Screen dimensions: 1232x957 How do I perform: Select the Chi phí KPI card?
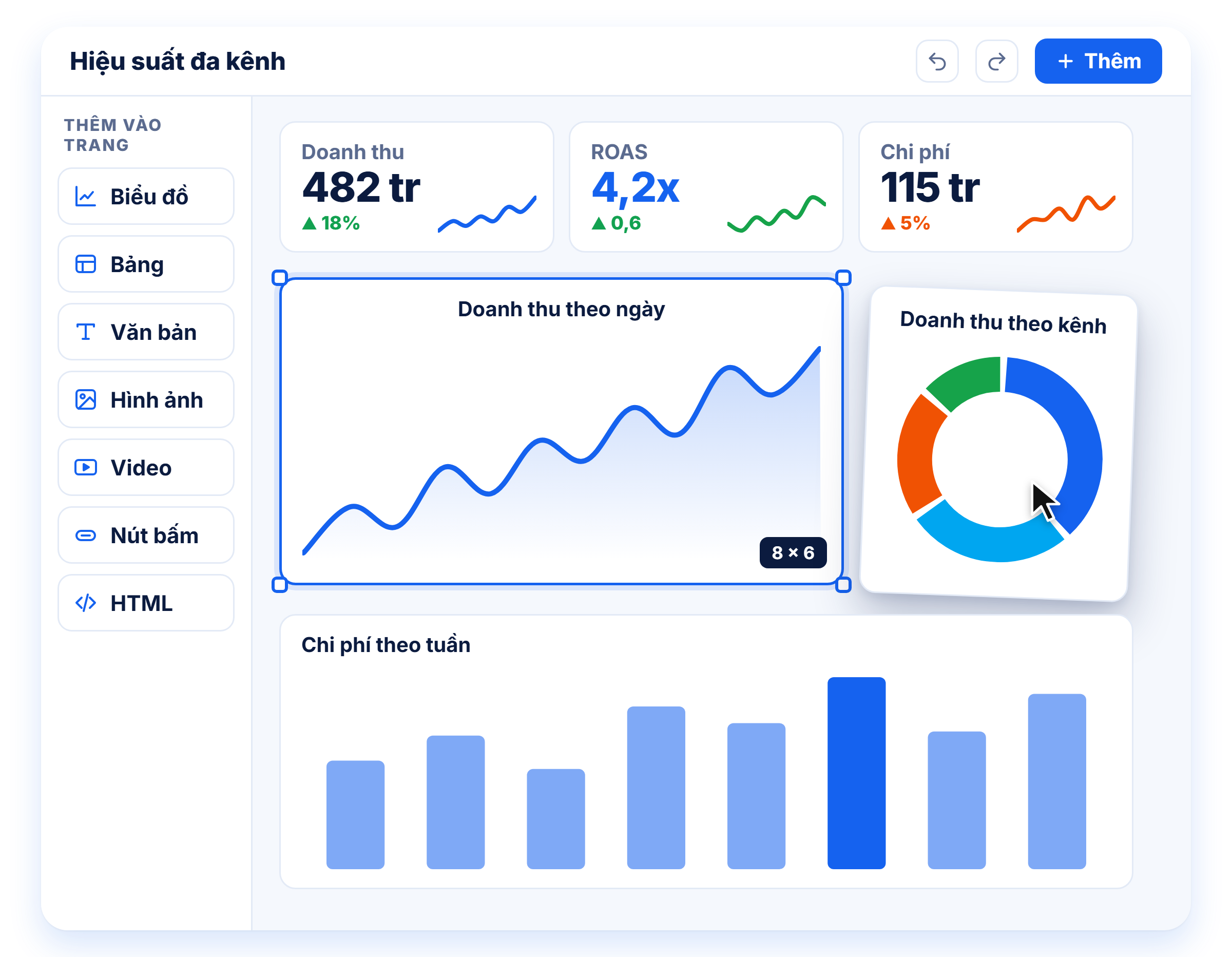click(995, 187)
